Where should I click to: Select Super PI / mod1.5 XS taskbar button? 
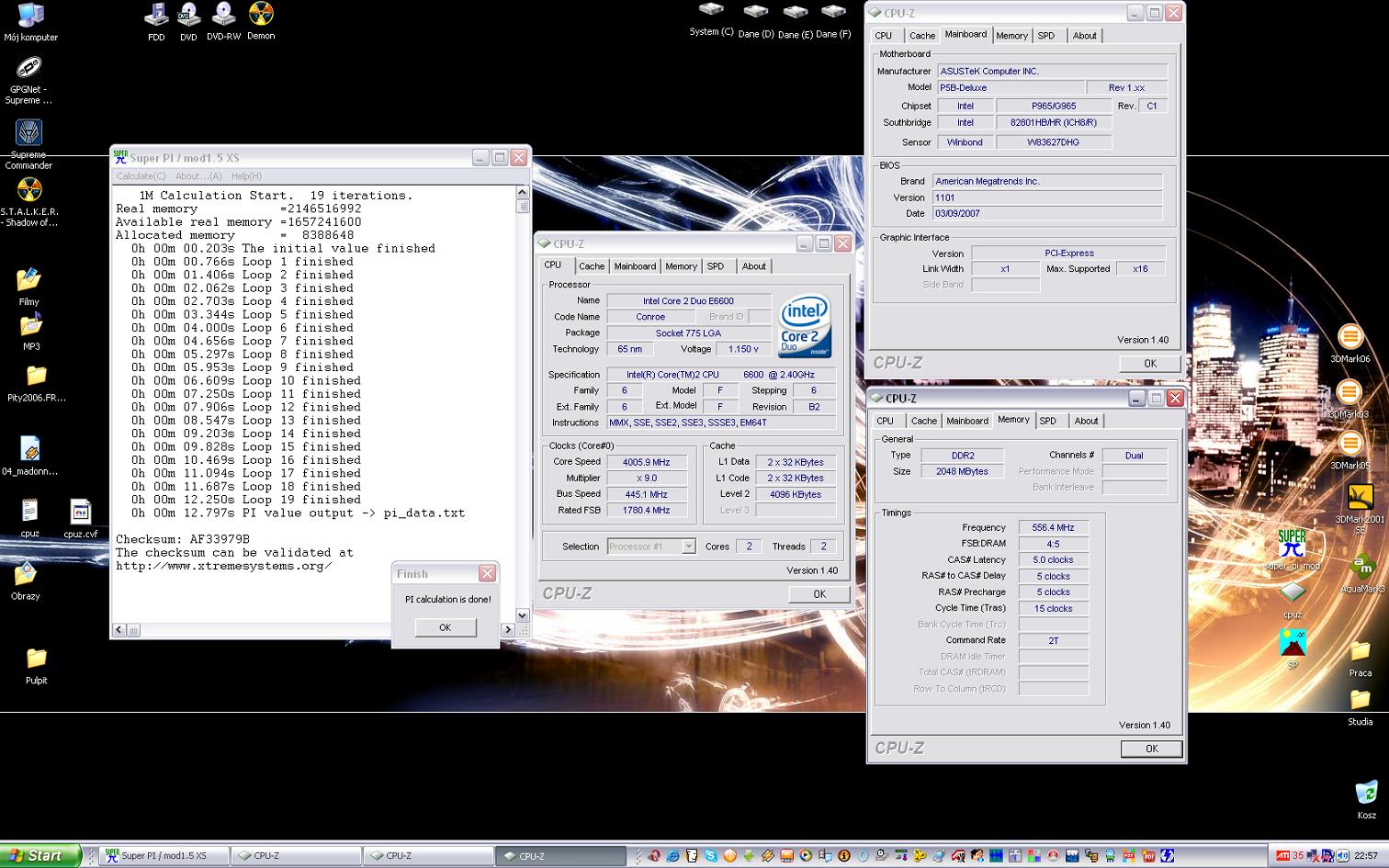click(x=163, y=856)
